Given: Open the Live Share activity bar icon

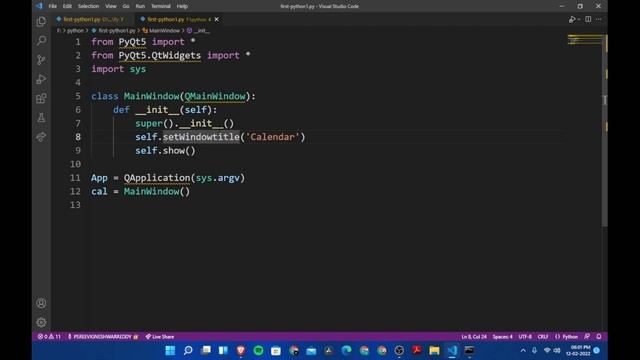Looking at the screenshot, I should tap(41, 137).
